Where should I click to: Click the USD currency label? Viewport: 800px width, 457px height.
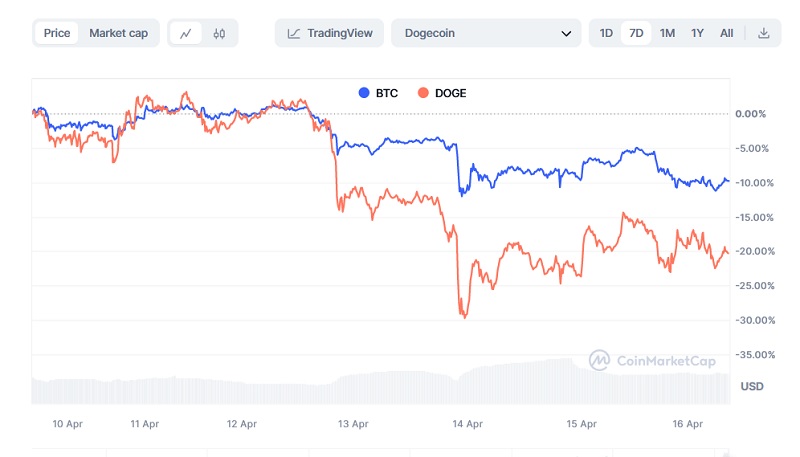(x=752, y=386)
